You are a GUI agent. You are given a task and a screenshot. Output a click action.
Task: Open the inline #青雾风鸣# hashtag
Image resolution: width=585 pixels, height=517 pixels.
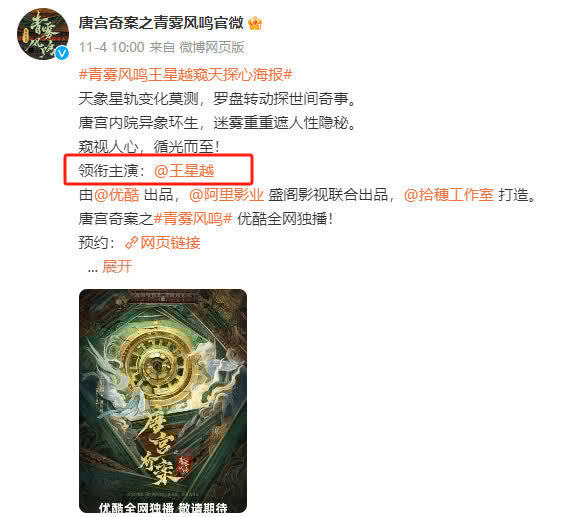pyautogui.click(x=193, y=219)
